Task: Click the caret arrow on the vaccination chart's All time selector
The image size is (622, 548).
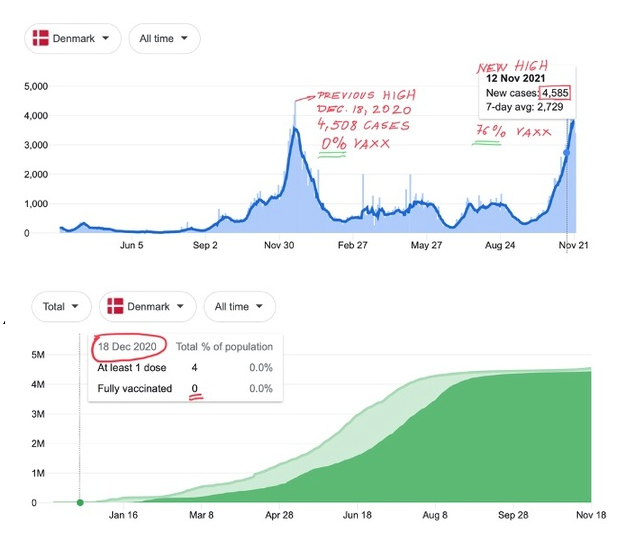Action: 260,306
